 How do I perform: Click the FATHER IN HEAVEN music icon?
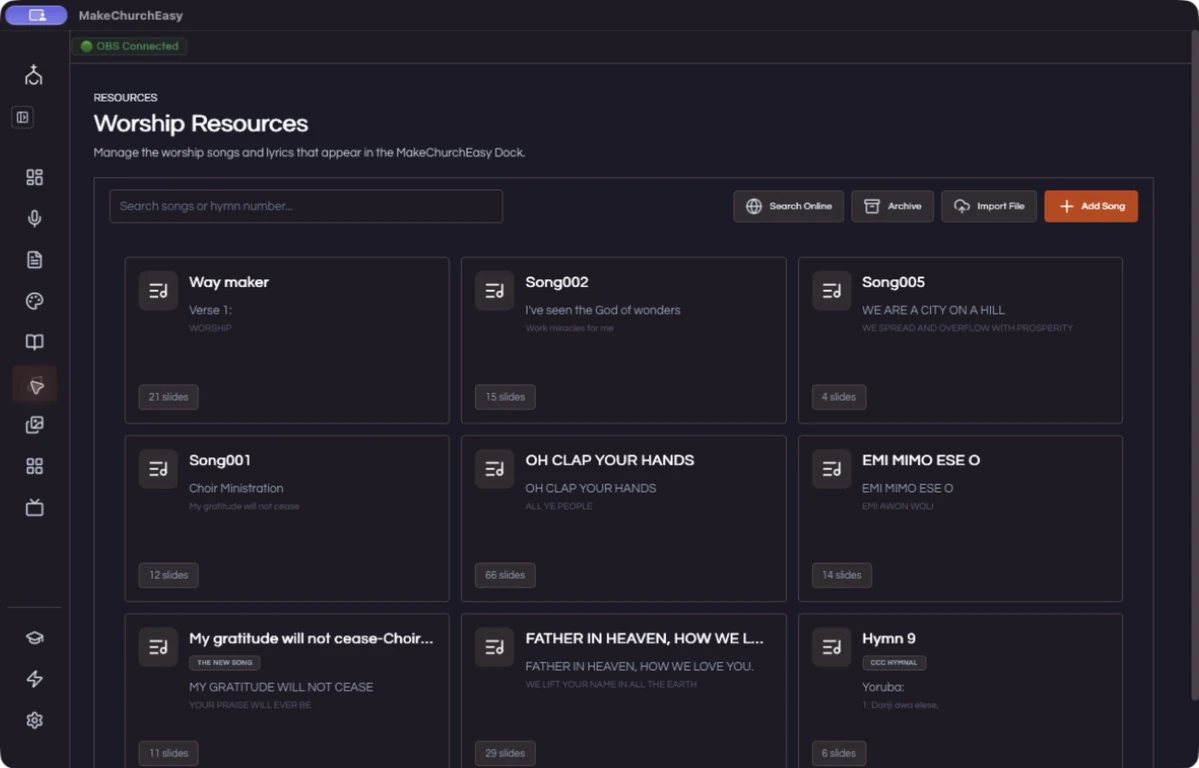point(495,647)
